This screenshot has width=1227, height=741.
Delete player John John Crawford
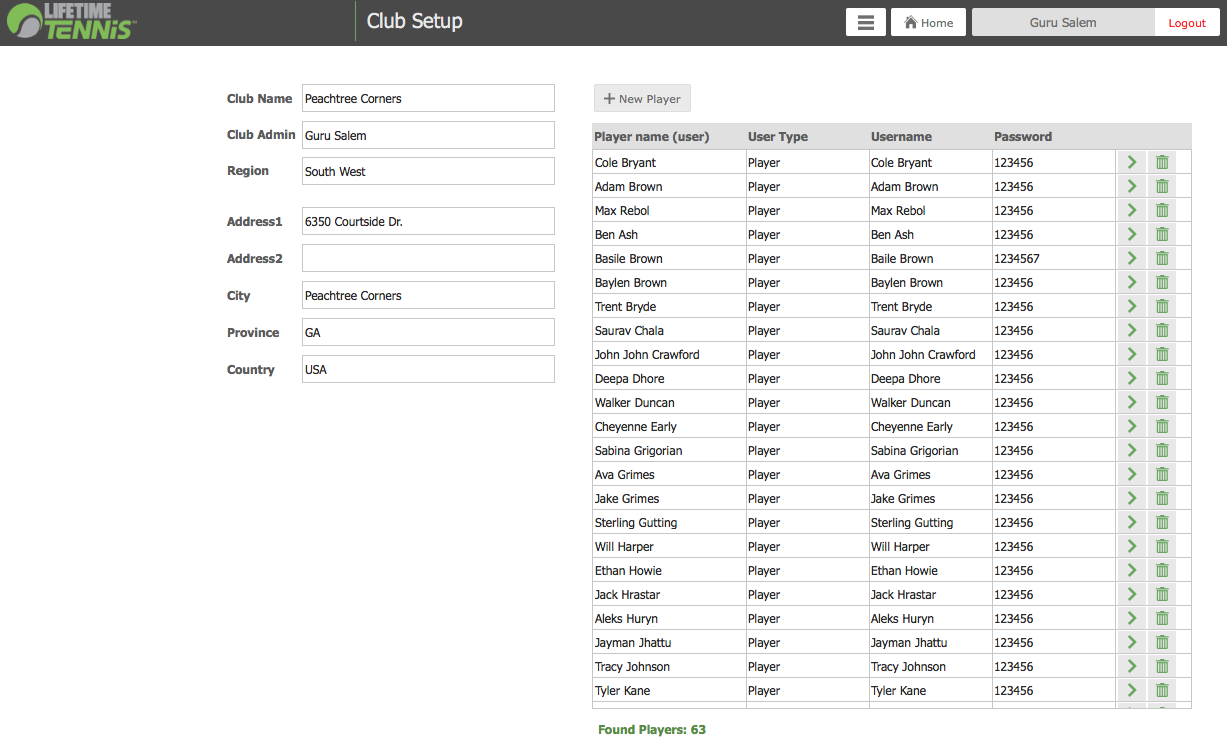(x=1162, y=354)
